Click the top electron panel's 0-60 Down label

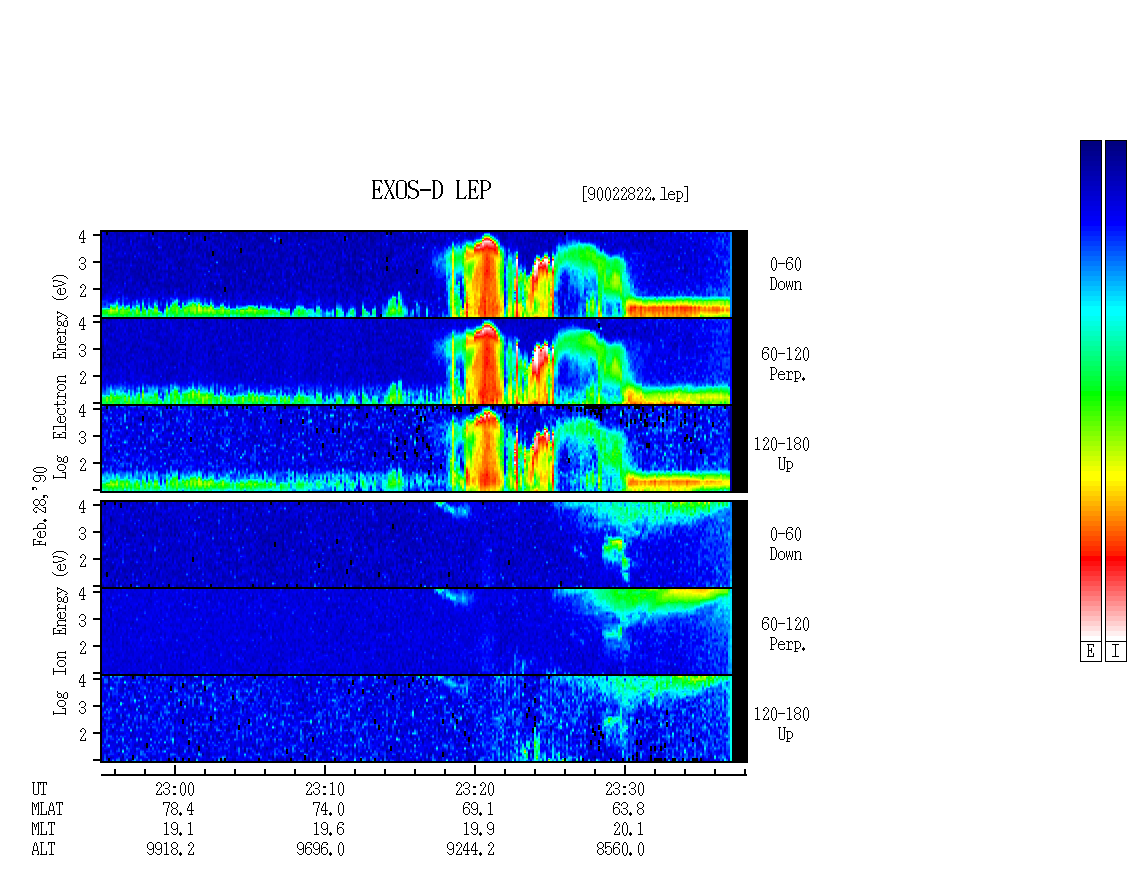point(786,275)
